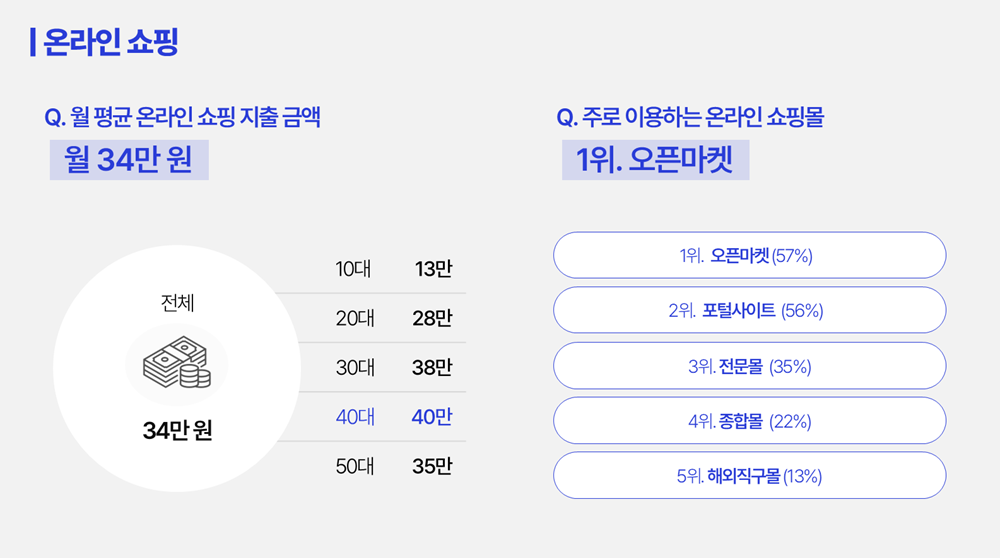Click the blue 40만 value

click(x=432, y=416)
